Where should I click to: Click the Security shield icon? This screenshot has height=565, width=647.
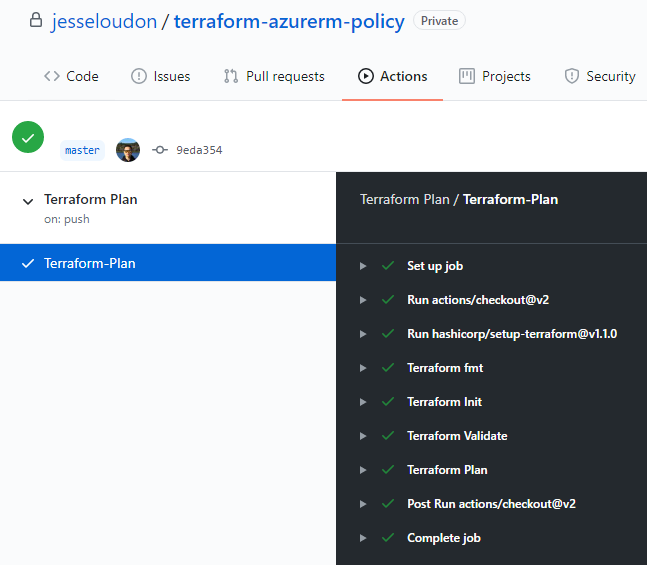[x=572, y=76]
